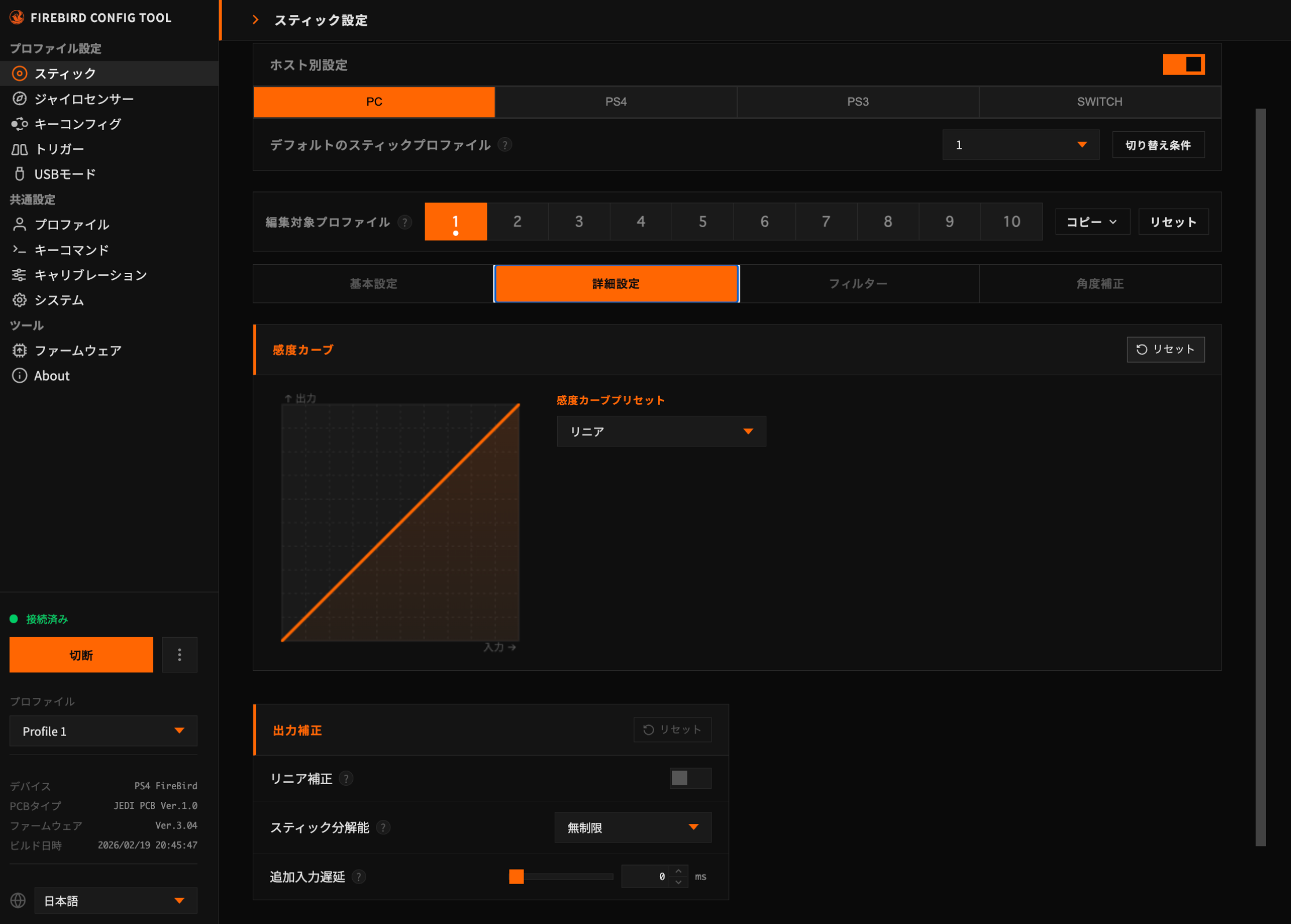Click the key config icon in the sidebar
The width and height of the screenshot is (1291, 924).
(20, 124)
